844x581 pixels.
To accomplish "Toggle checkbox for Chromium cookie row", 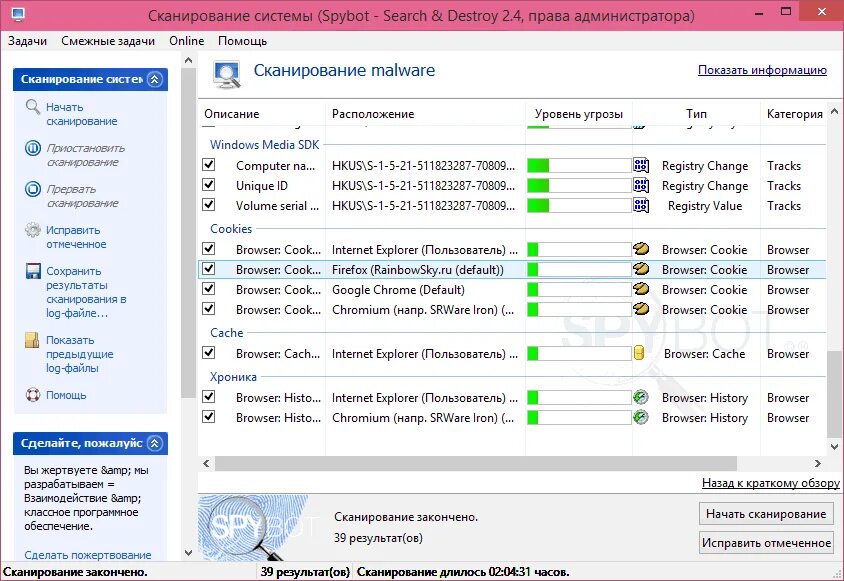I will pyautogui.click(x=209, y=309).
